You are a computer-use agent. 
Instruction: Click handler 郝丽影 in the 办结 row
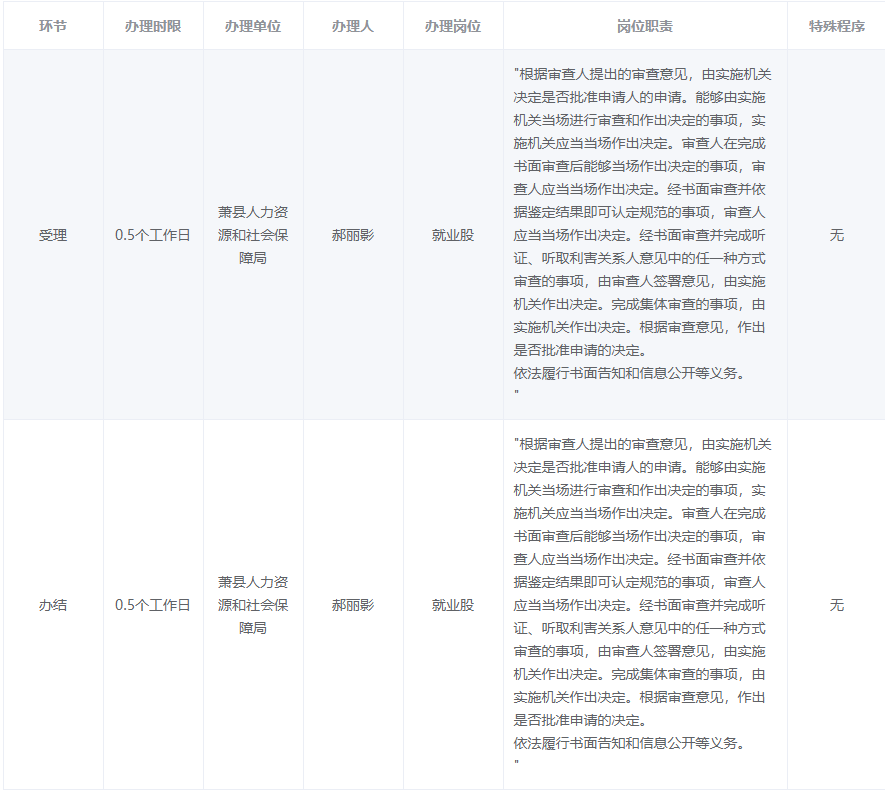[353, 605]
